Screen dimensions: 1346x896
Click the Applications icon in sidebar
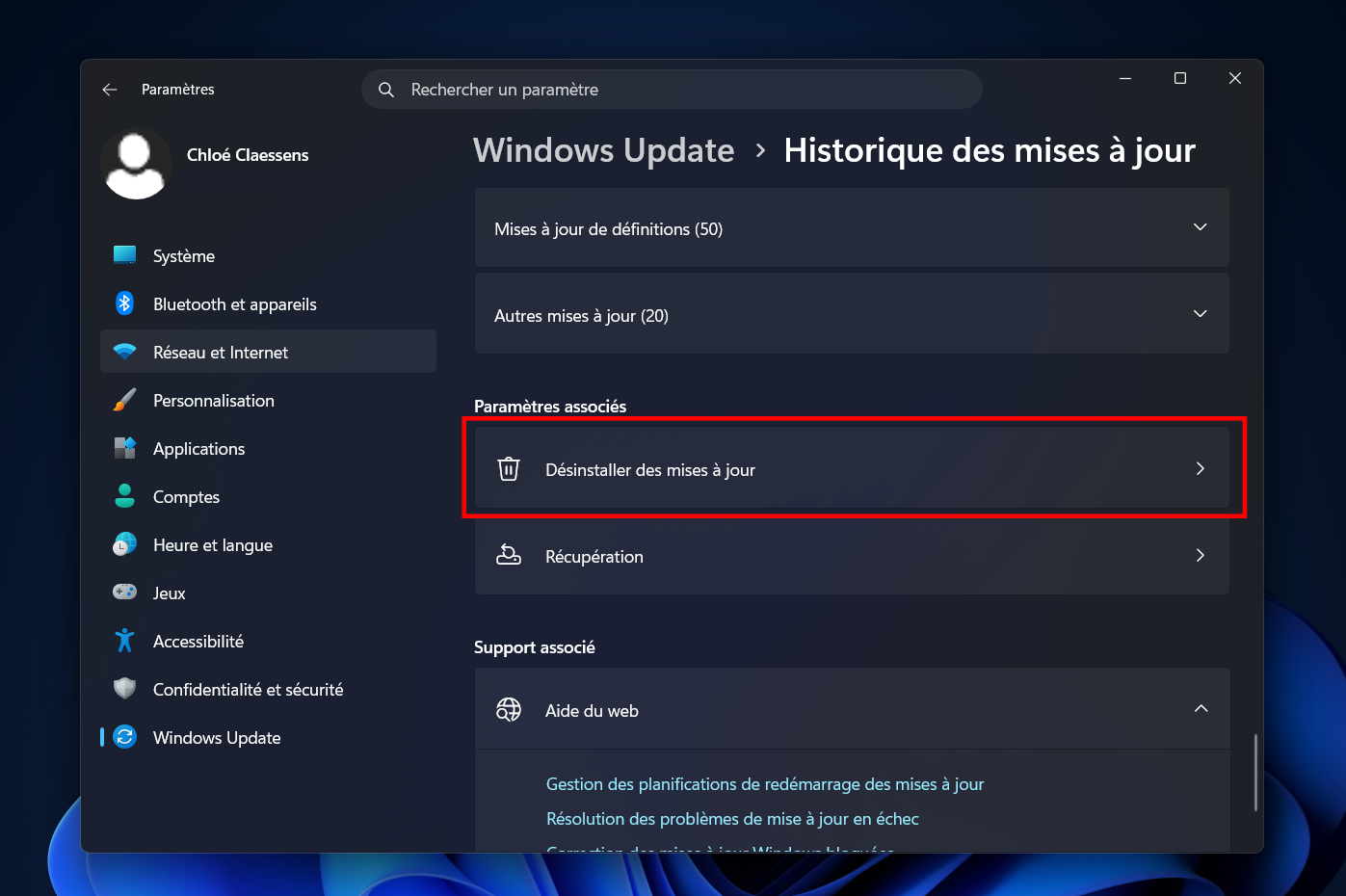pos(125,448)
